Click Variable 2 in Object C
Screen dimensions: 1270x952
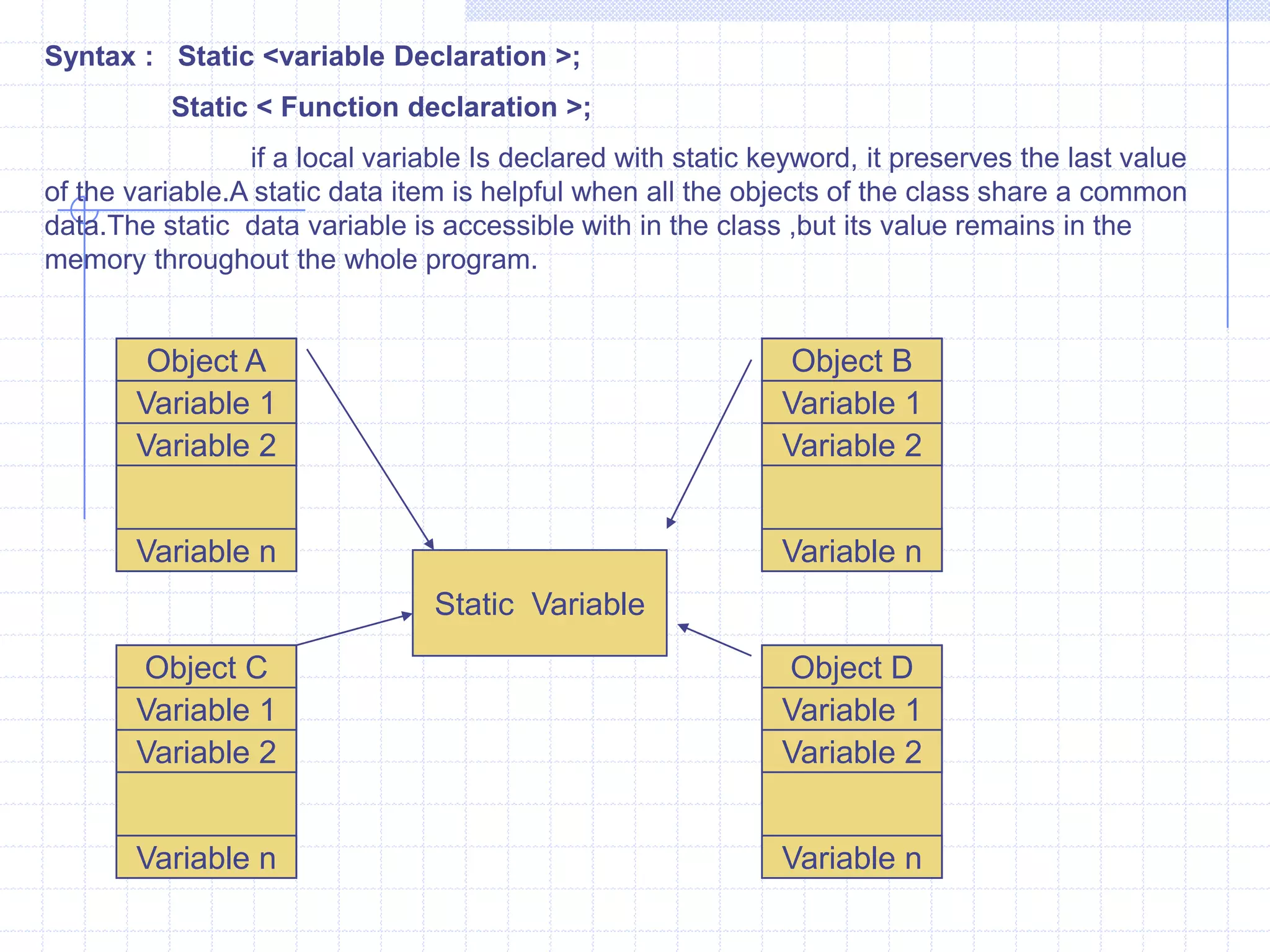tap(206, 752)
